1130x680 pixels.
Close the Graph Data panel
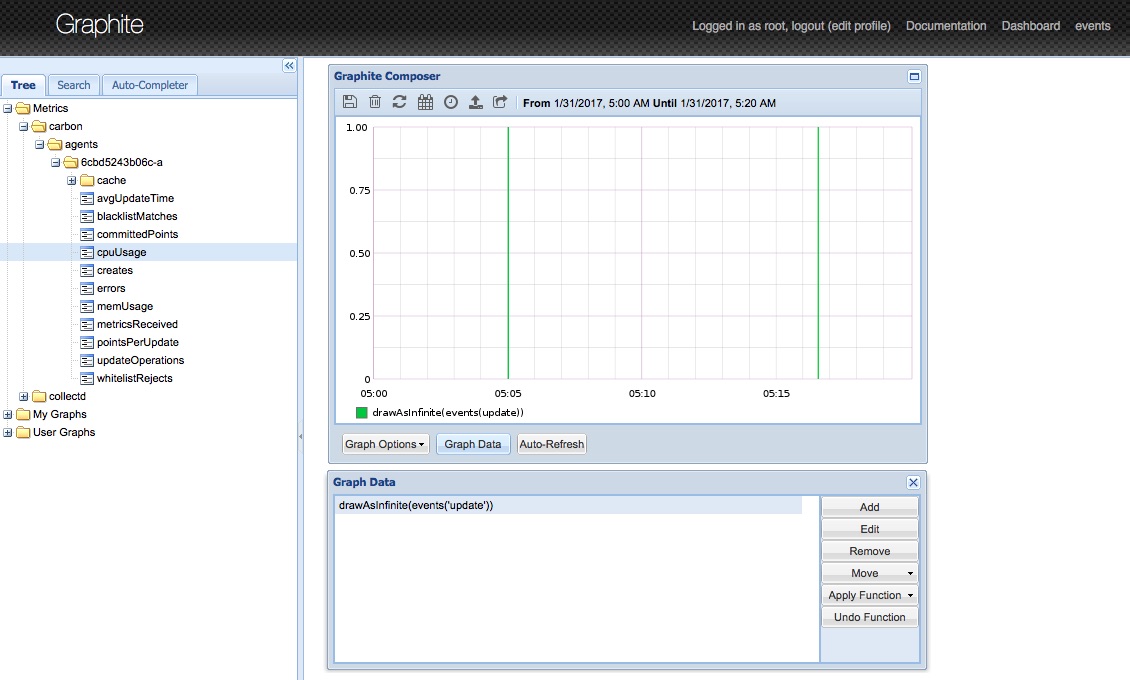point(913,483)
